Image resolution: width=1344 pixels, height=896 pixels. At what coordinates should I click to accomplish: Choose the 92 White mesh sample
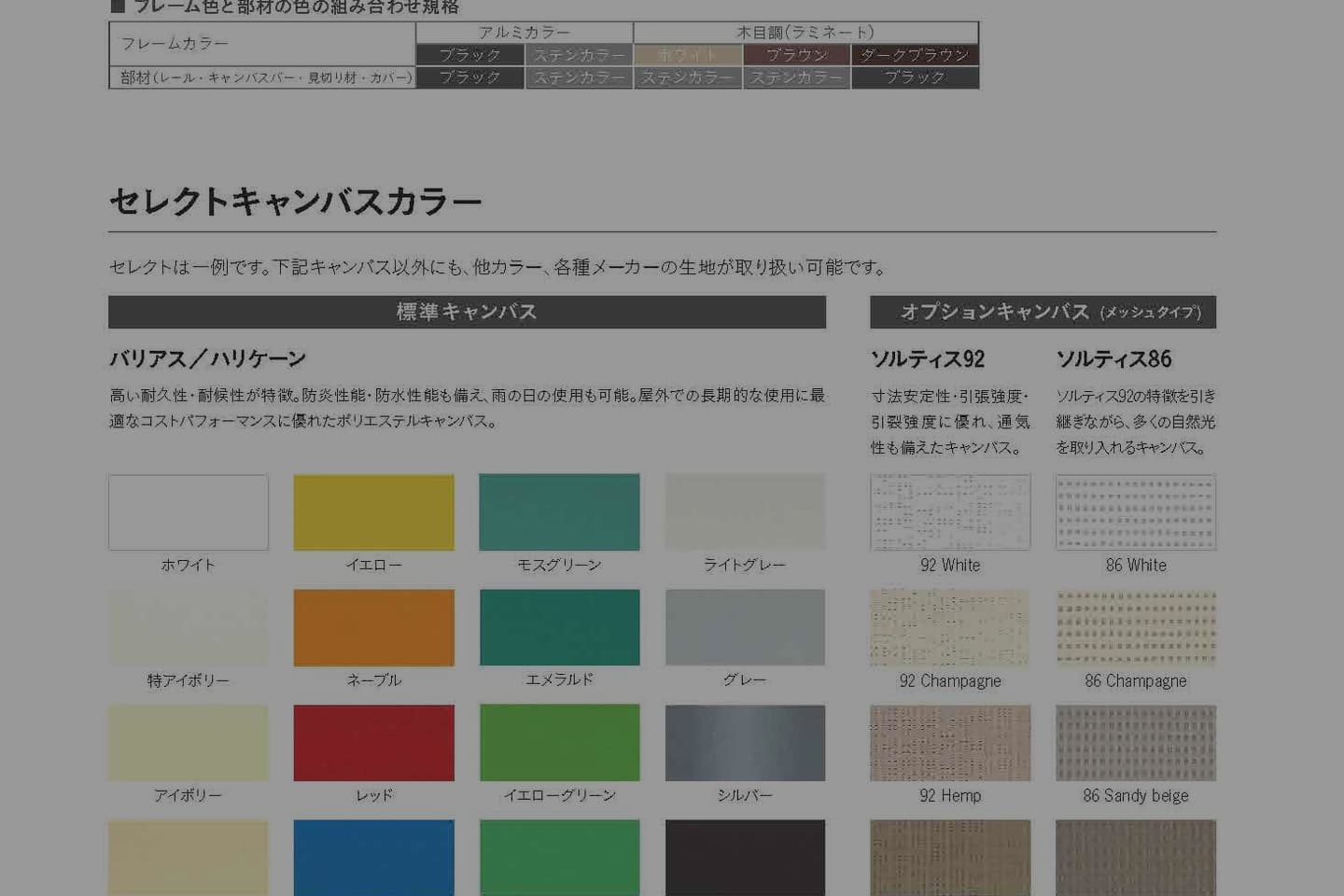949,511
